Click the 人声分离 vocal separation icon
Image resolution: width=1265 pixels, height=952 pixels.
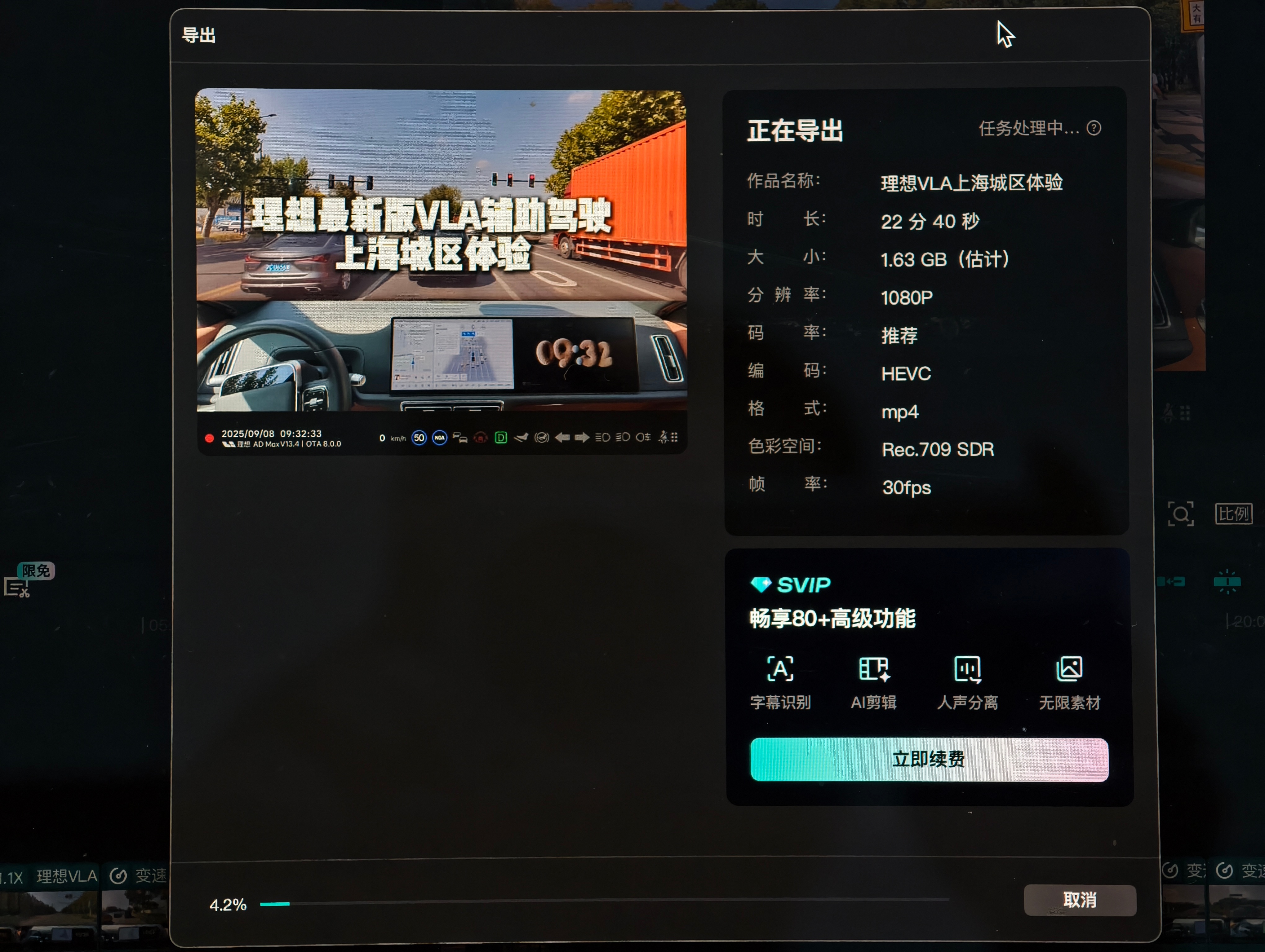coord(968,669)
